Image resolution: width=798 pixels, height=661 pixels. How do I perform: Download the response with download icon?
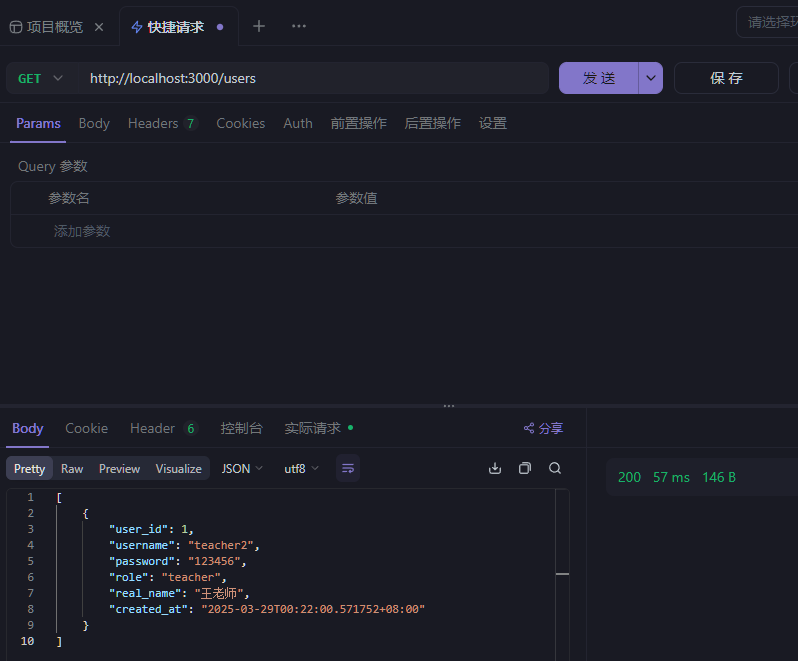pos(495,468)
